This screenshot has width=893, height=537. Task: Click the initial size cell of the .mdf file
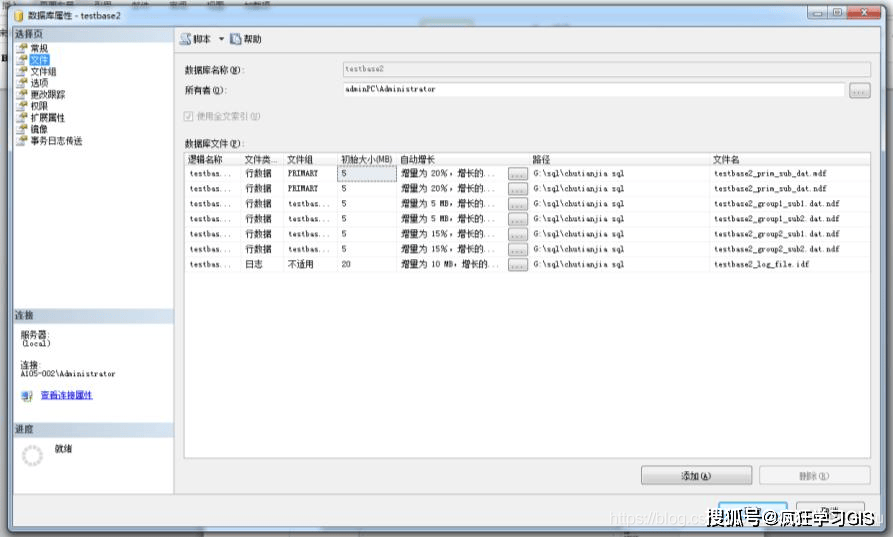click(x=367, y=173)
